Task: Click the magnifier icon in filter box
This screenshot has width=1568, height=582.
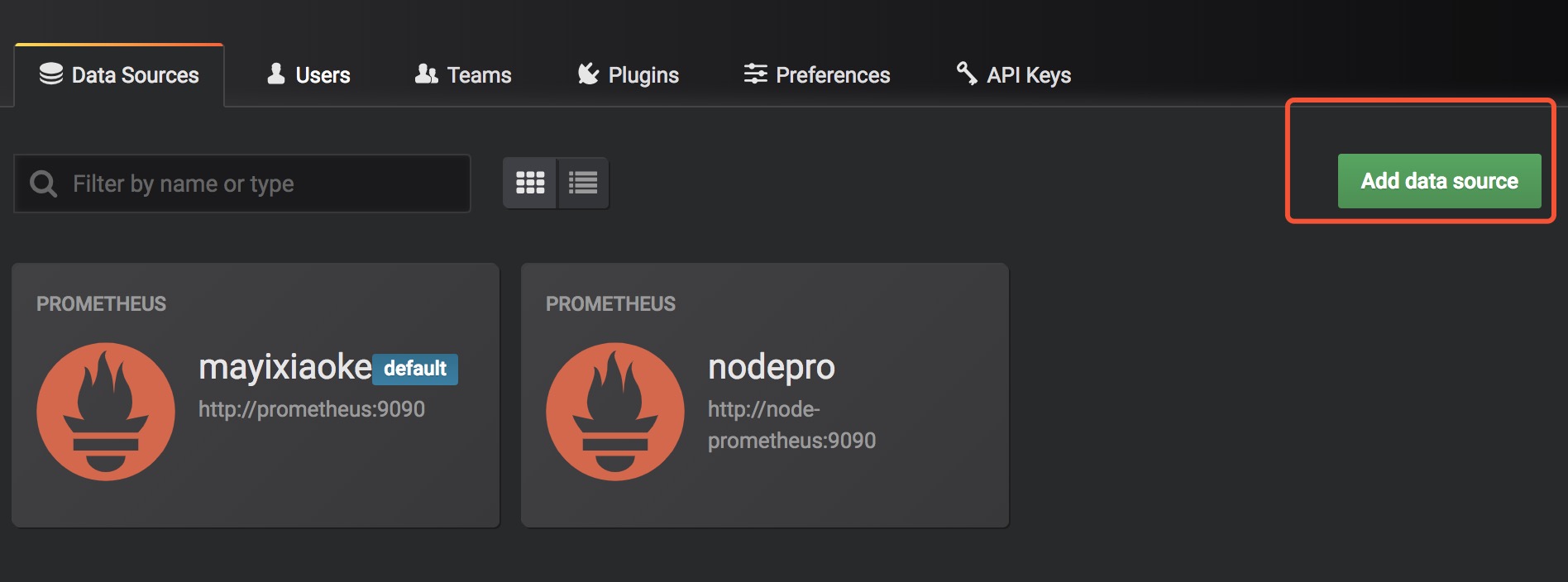Action: tap(44, 184)
